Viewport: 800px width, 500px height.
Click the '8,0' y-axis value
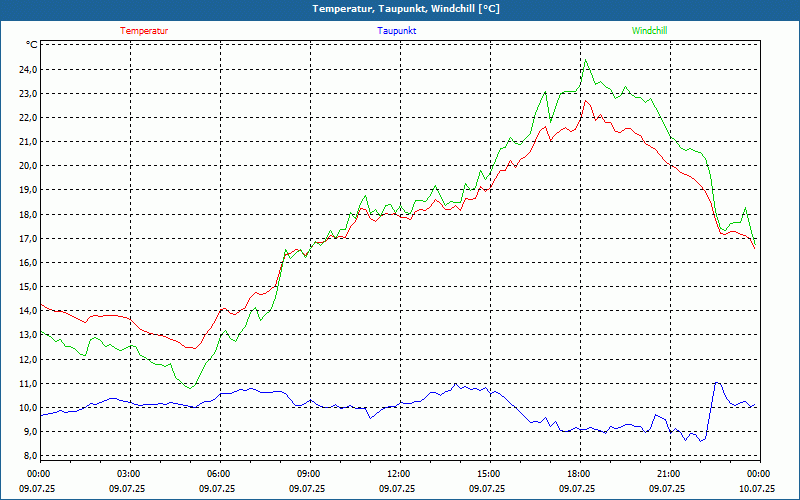coord(30,456)
